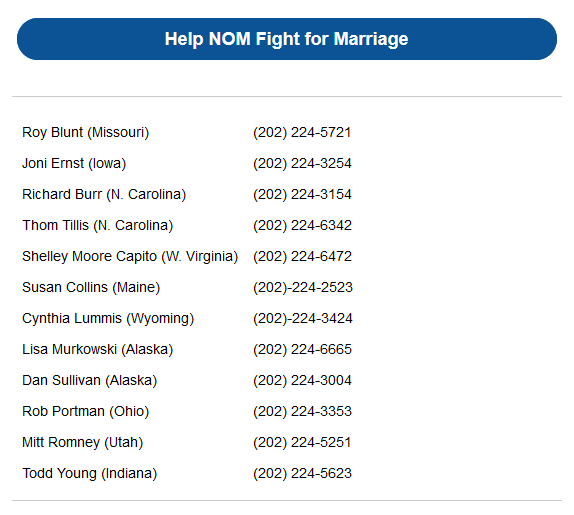Viewport: 574px width, 515px height.
Task: Select Richard Burr (N. Carolina) entry
Action: click(x=104, y=194)
